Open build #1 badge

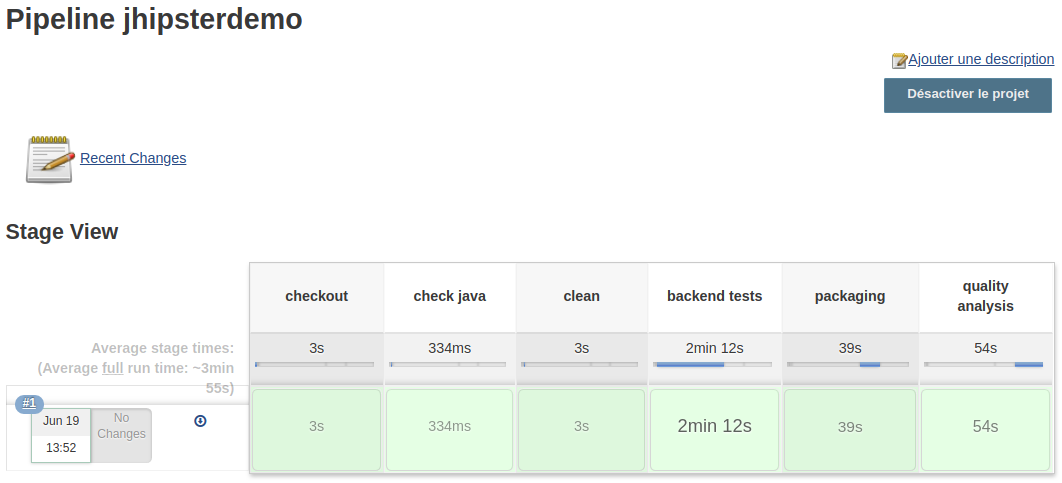coord(29,404)
